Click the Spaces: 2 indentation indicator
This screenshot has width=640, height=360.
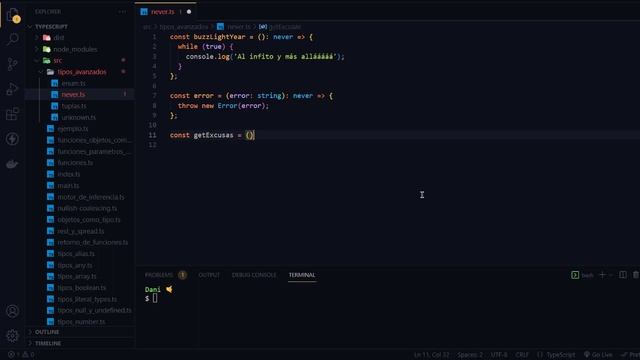point(470,355)
